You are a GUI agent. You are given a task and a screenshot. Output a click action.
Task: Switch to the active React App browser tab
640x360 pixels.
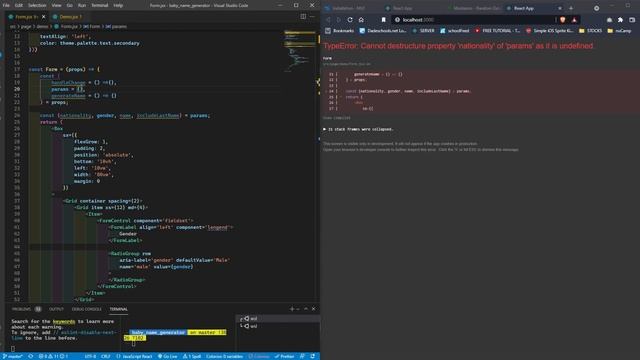pyautogui.click(x=535, y=8)
